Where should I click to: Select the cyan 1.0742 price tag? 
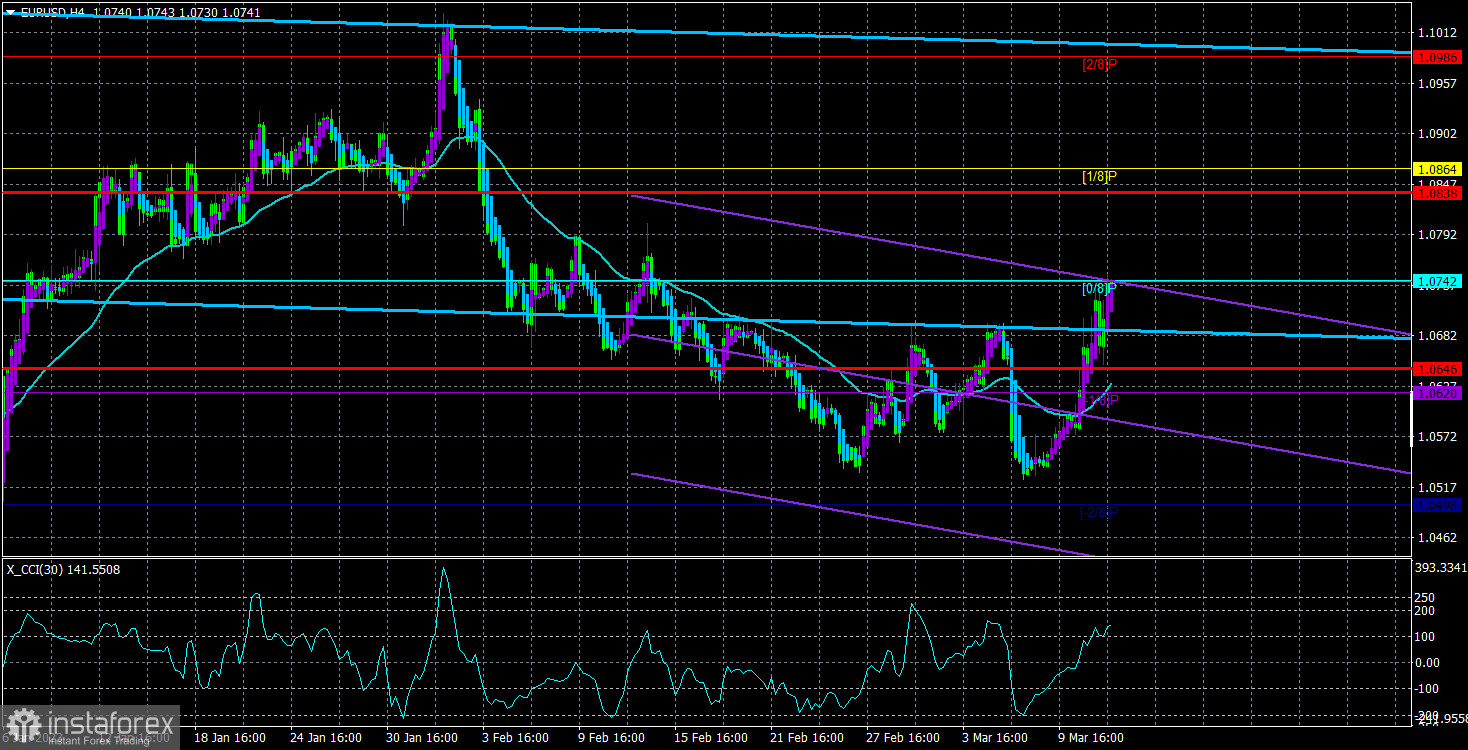pyautogui.click(x=1439, y=281)
